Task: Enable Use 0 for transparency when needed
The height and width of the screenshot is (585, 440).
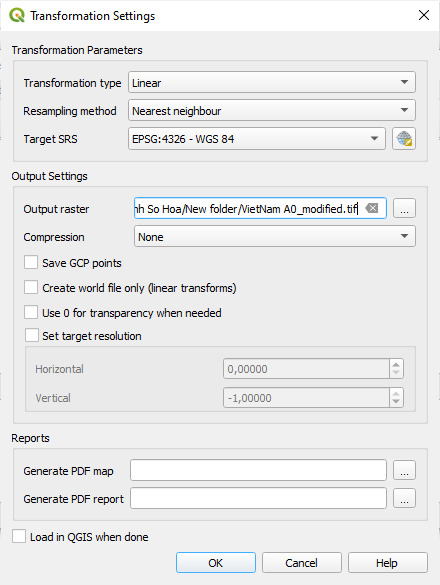Action: click(31, 312)
